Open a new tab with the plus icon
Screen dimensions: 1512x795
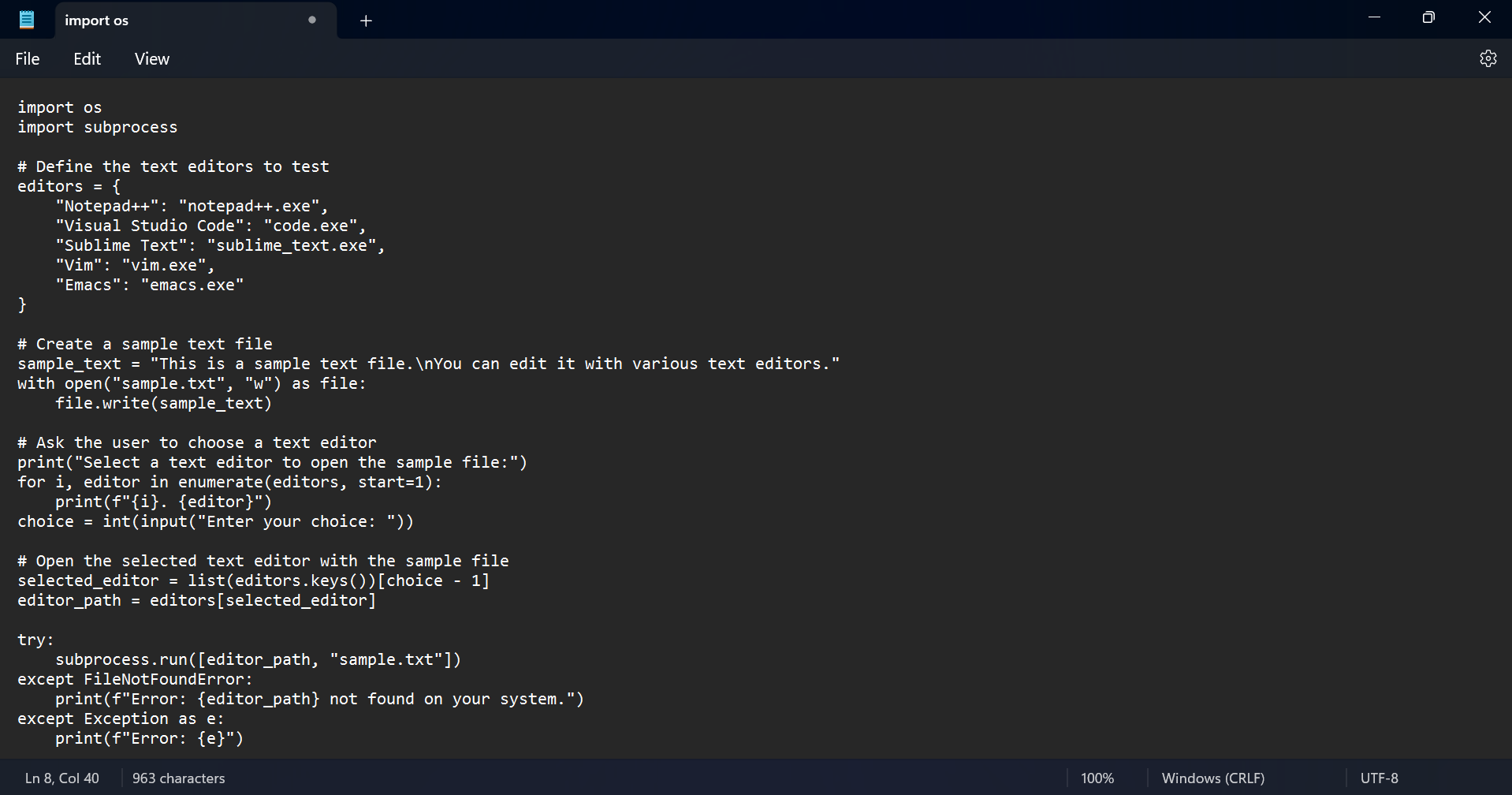click(365, 21)
